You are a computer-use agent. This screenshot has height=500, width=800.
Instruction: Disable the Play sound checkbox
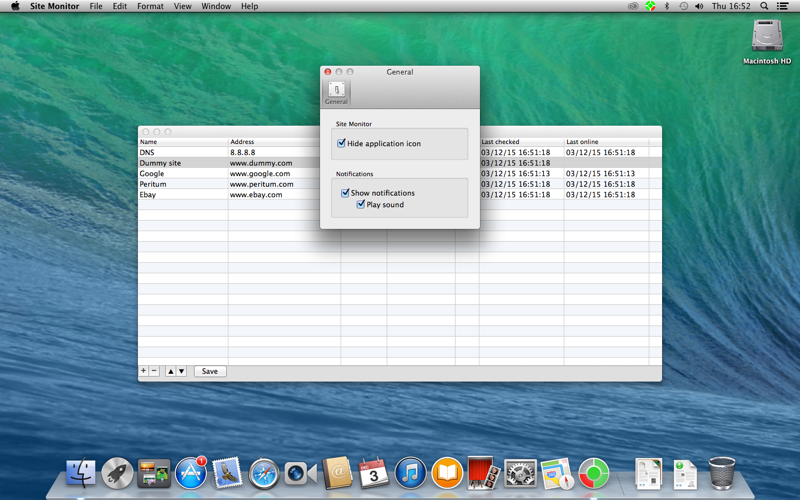point(361,205)
